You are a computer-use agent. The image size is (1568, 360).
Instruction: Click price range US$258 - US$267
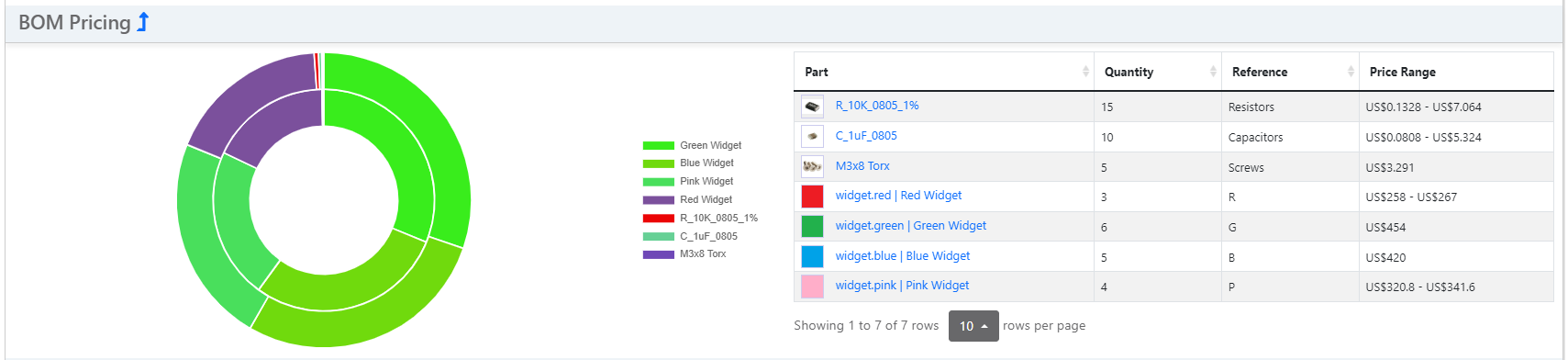point(1411,197)
